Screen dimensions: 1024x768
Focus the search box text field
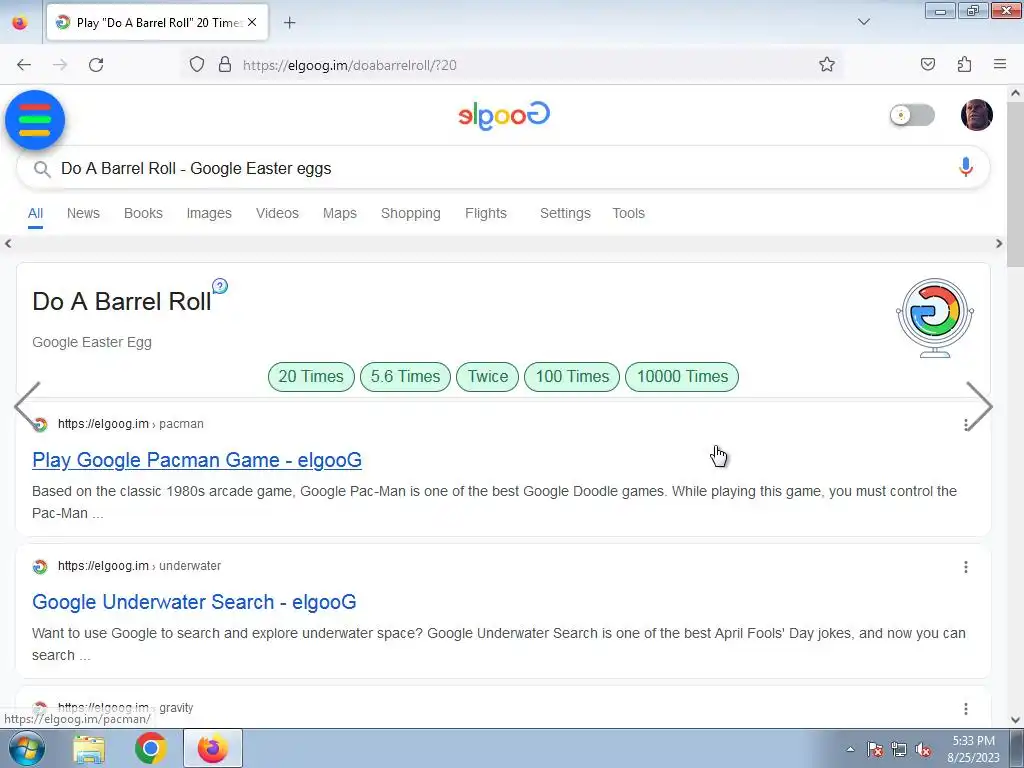(x=503, y=168)
